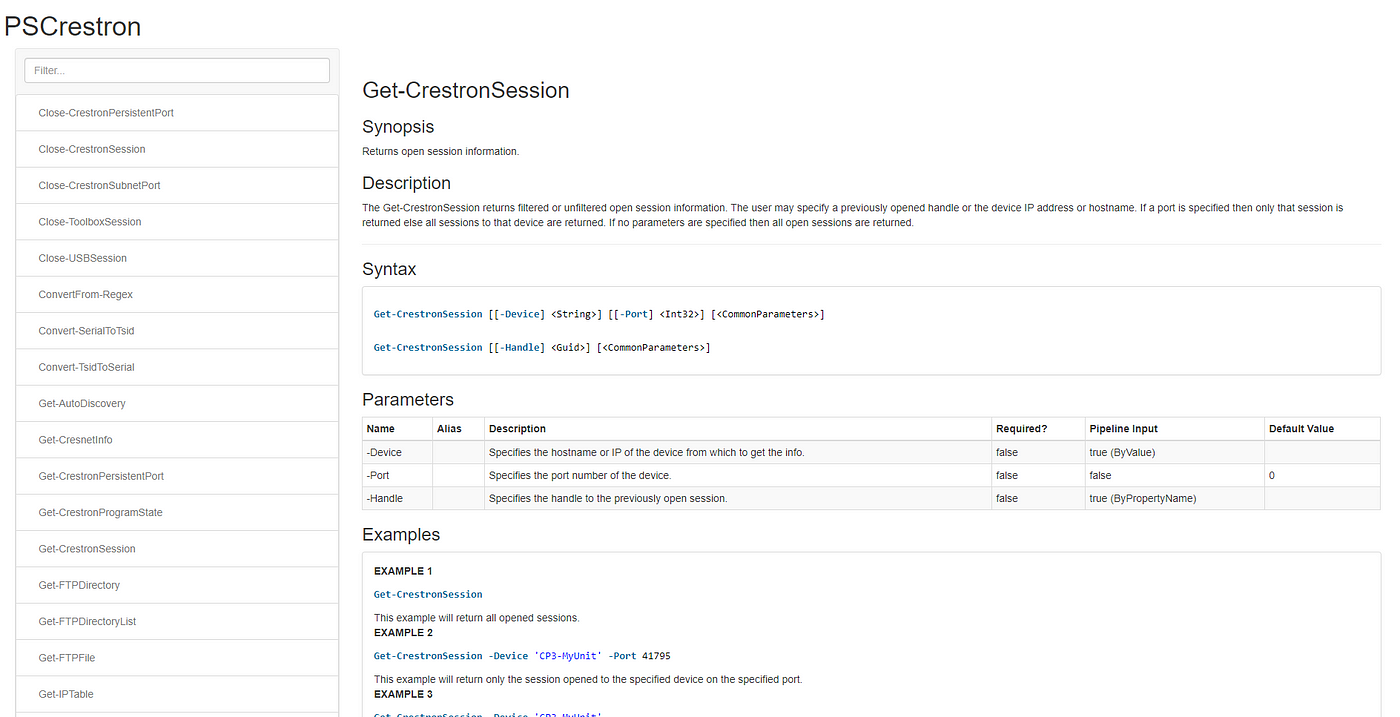The width and height of the screenshot is (1400, 717).
Task: Open Get-CresnetInfo command page
Action: pos(177,440)
